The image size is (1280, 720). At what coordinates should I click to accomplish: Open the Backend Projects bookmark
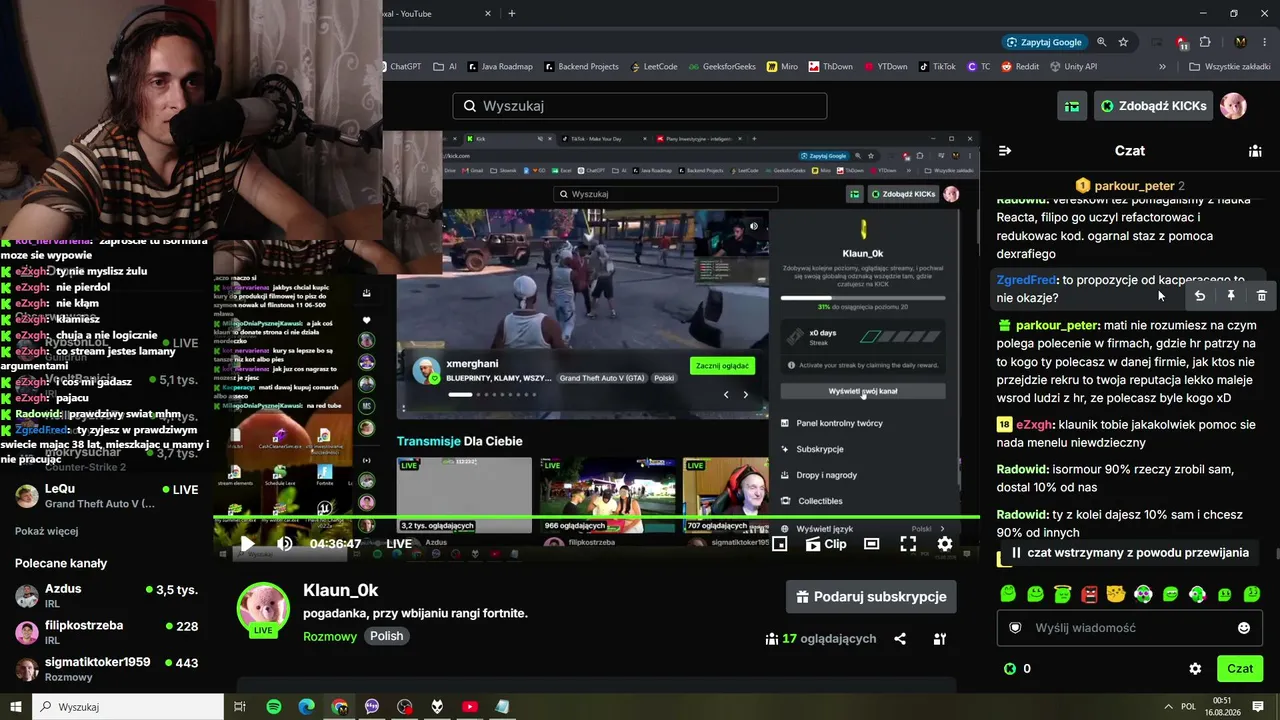click(581, 67)
